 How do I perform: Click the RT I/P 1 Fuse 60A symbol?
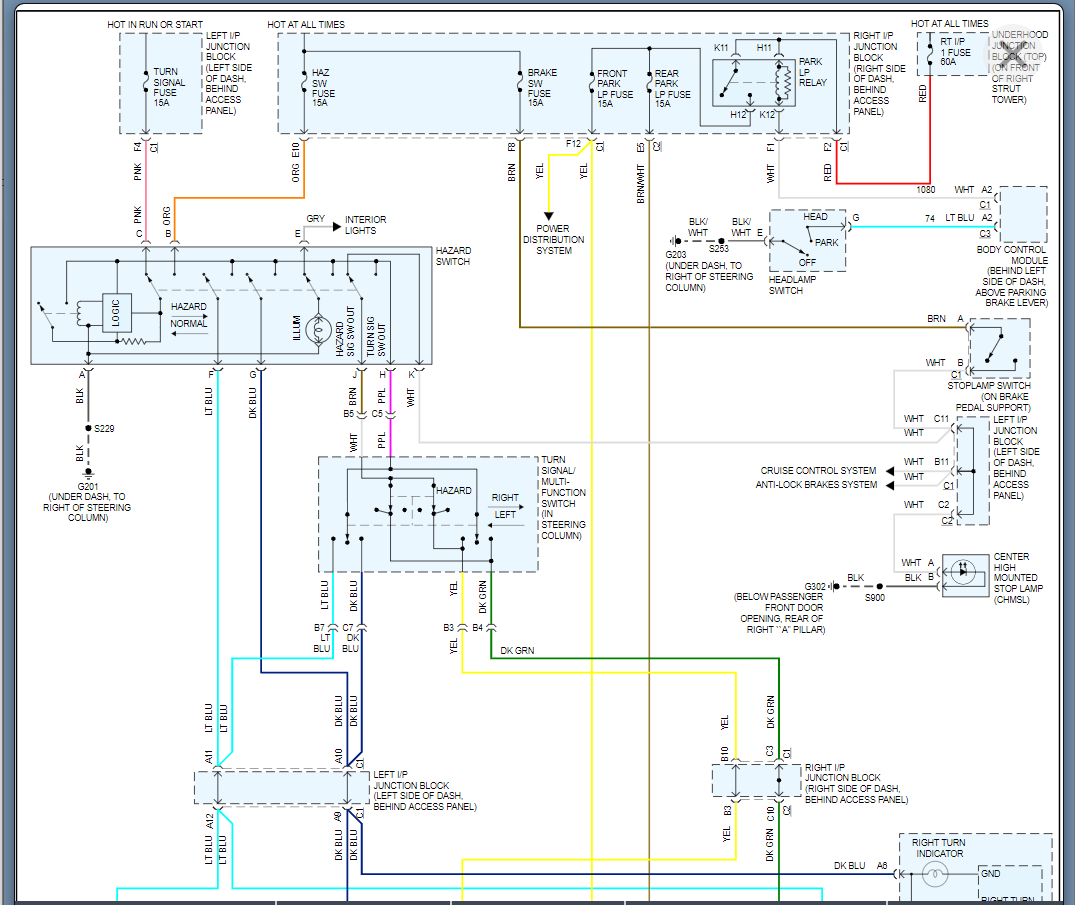[930, 53]
